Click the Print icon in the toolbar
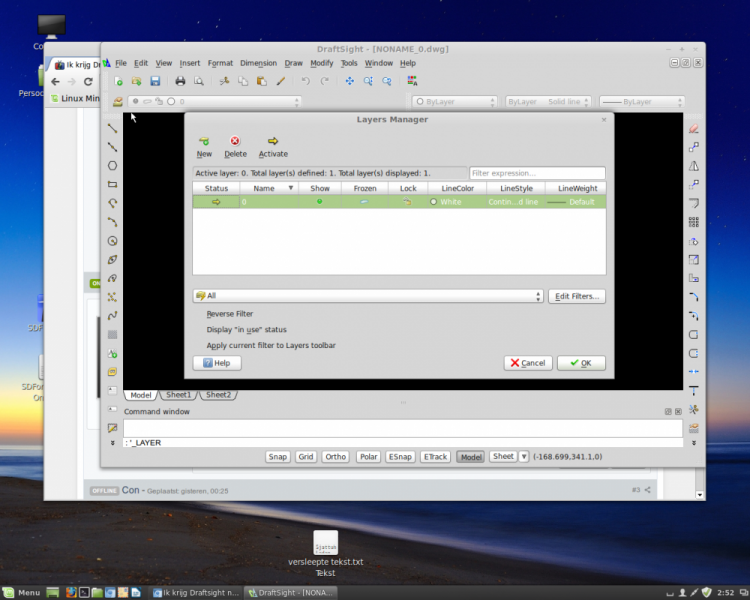 pos(181,81)
